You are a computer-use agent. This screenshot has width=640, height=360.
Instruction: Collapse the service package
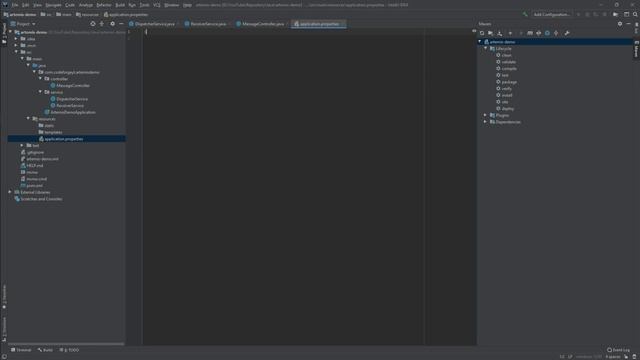click(40, 92)
